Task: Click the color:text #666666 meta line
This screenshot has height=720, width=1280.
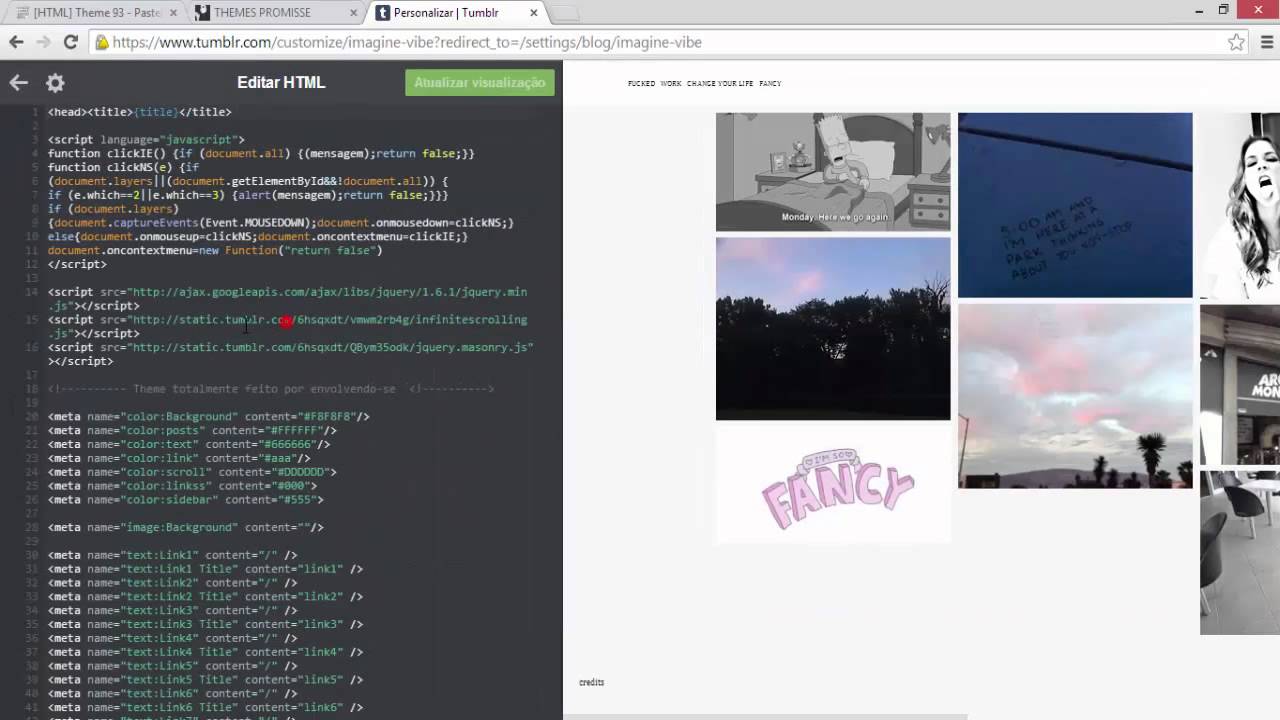Action: coord(189,444)
